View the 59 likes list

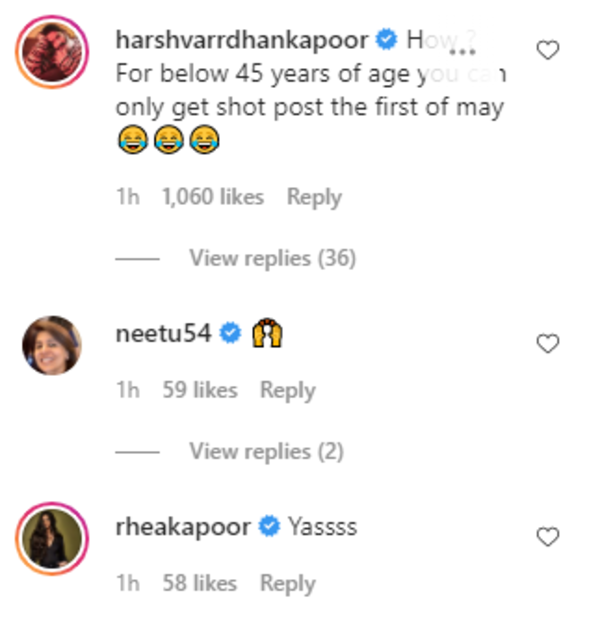click(x=200, y=390)
